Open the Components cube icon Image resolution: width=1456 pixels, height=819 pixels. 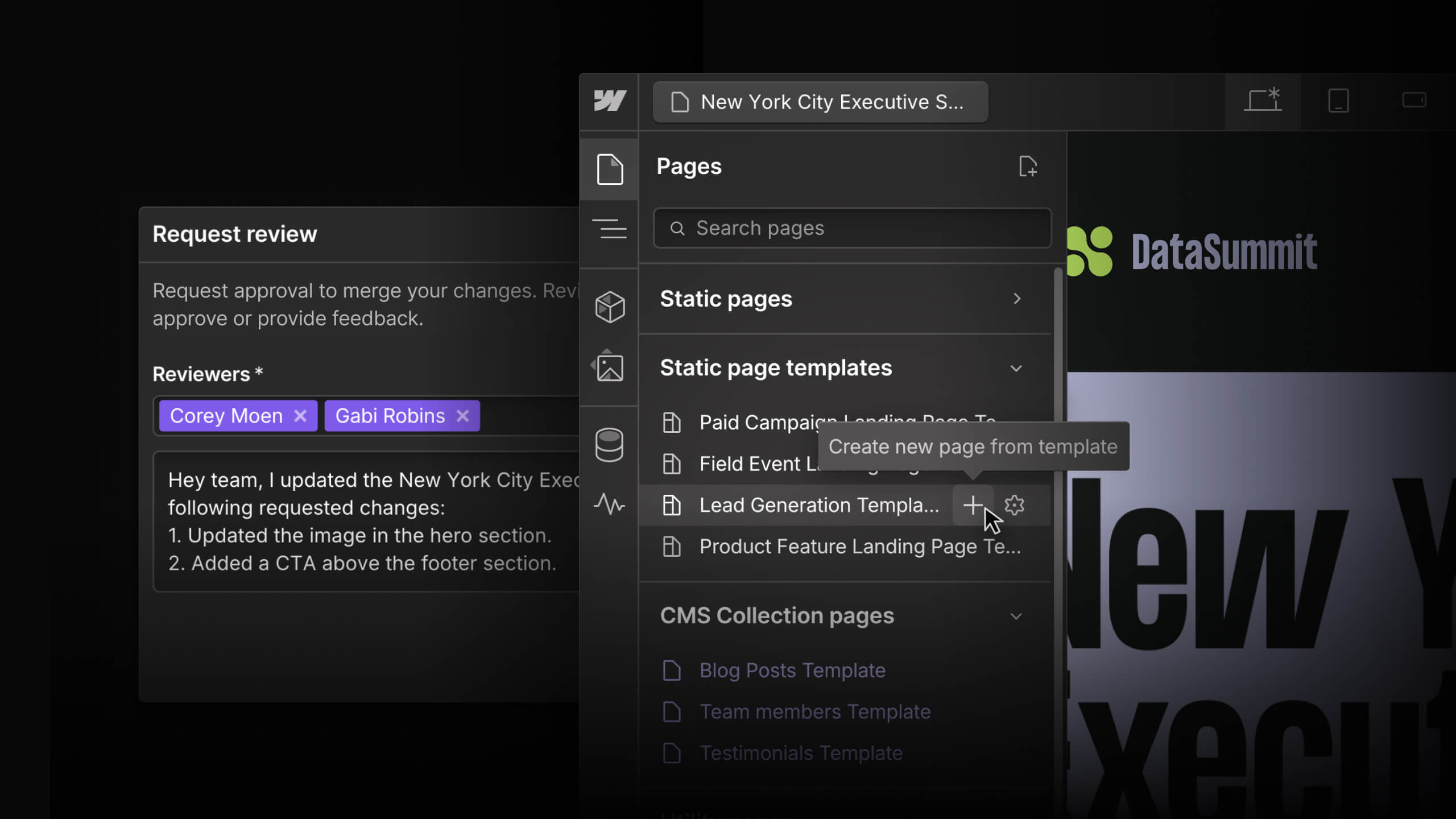click(x=609, y=307)
